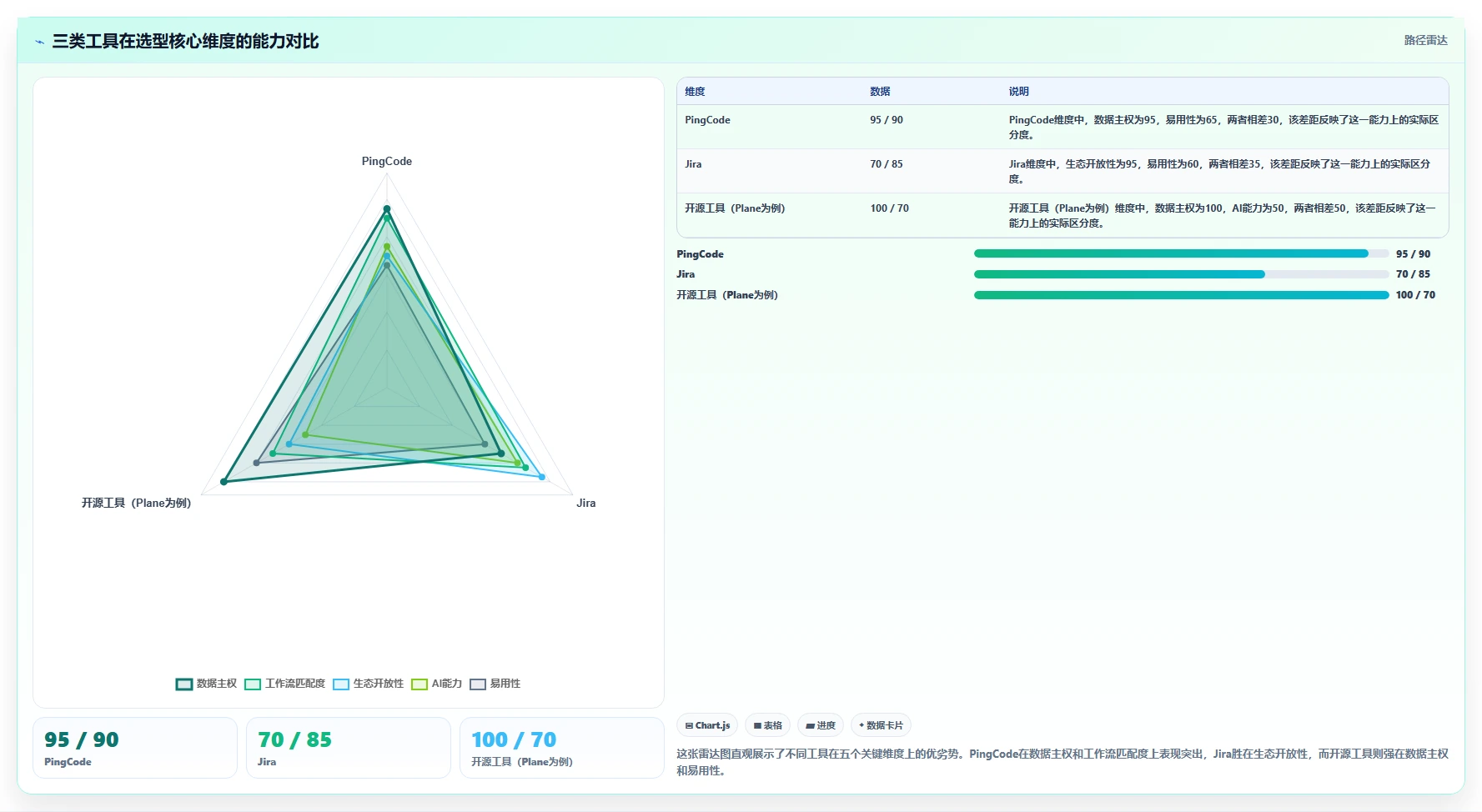Click the 开源工具 (Plane为例) progress bar
The height and width of the screenshot is (812, 1482).
pos(1182,295)
